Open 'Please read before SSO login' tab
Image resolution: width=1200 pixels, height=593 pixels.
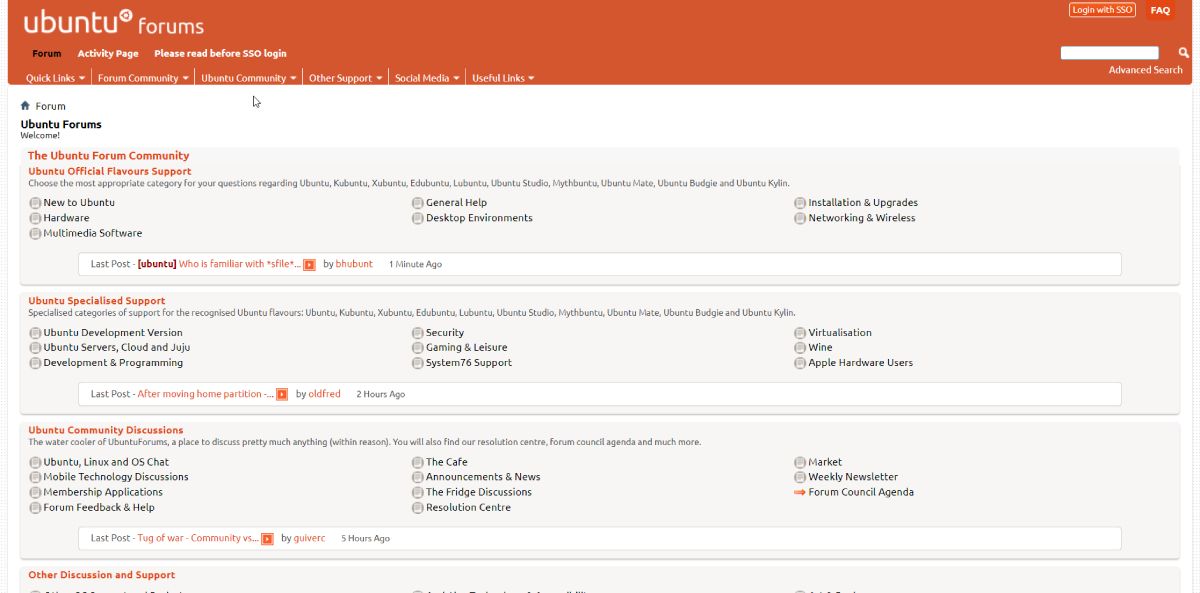pyautogui.click(x=220, y=54)
